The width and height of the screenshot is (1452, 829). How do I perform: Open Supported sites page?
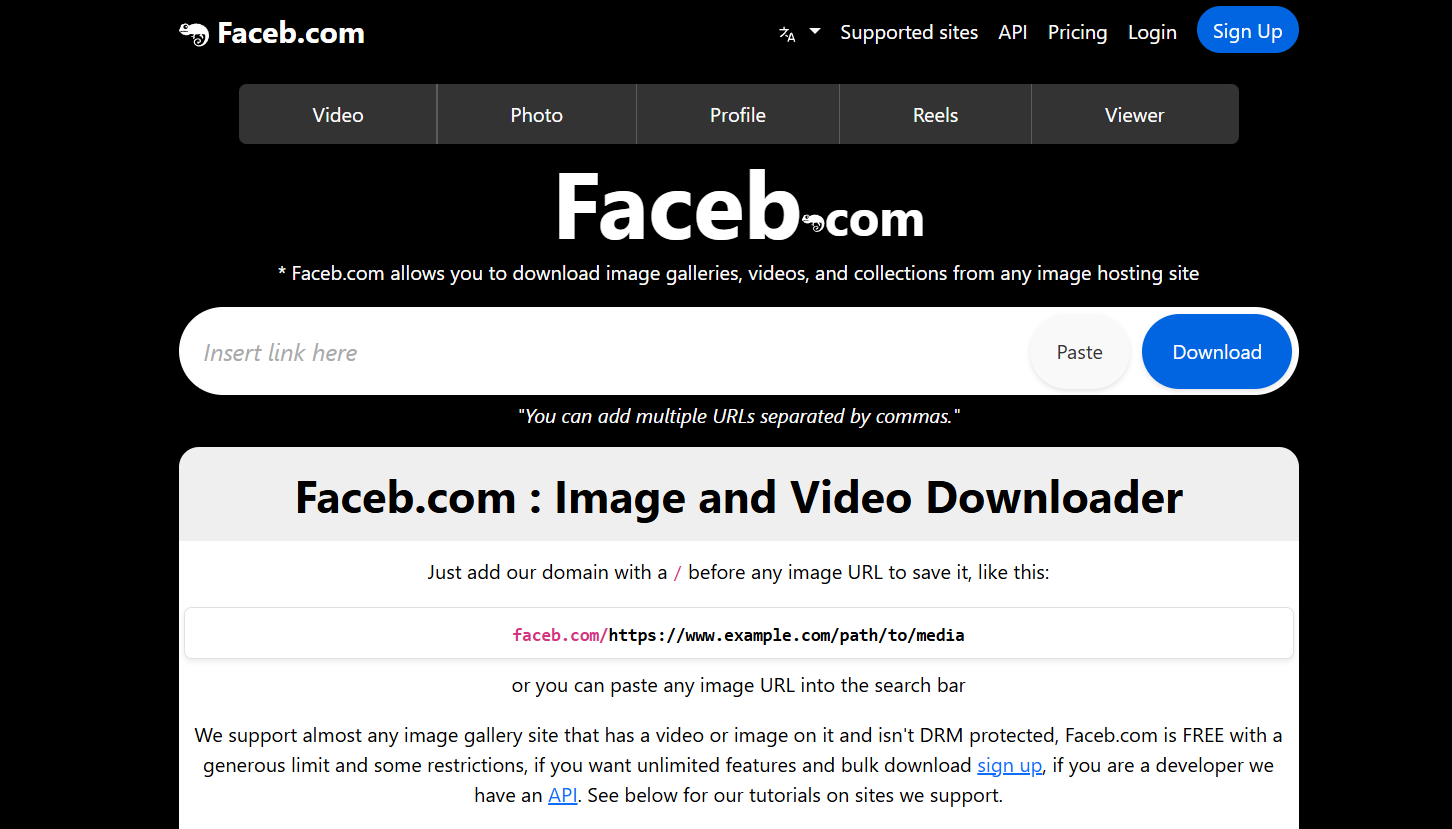pos(909,32)
